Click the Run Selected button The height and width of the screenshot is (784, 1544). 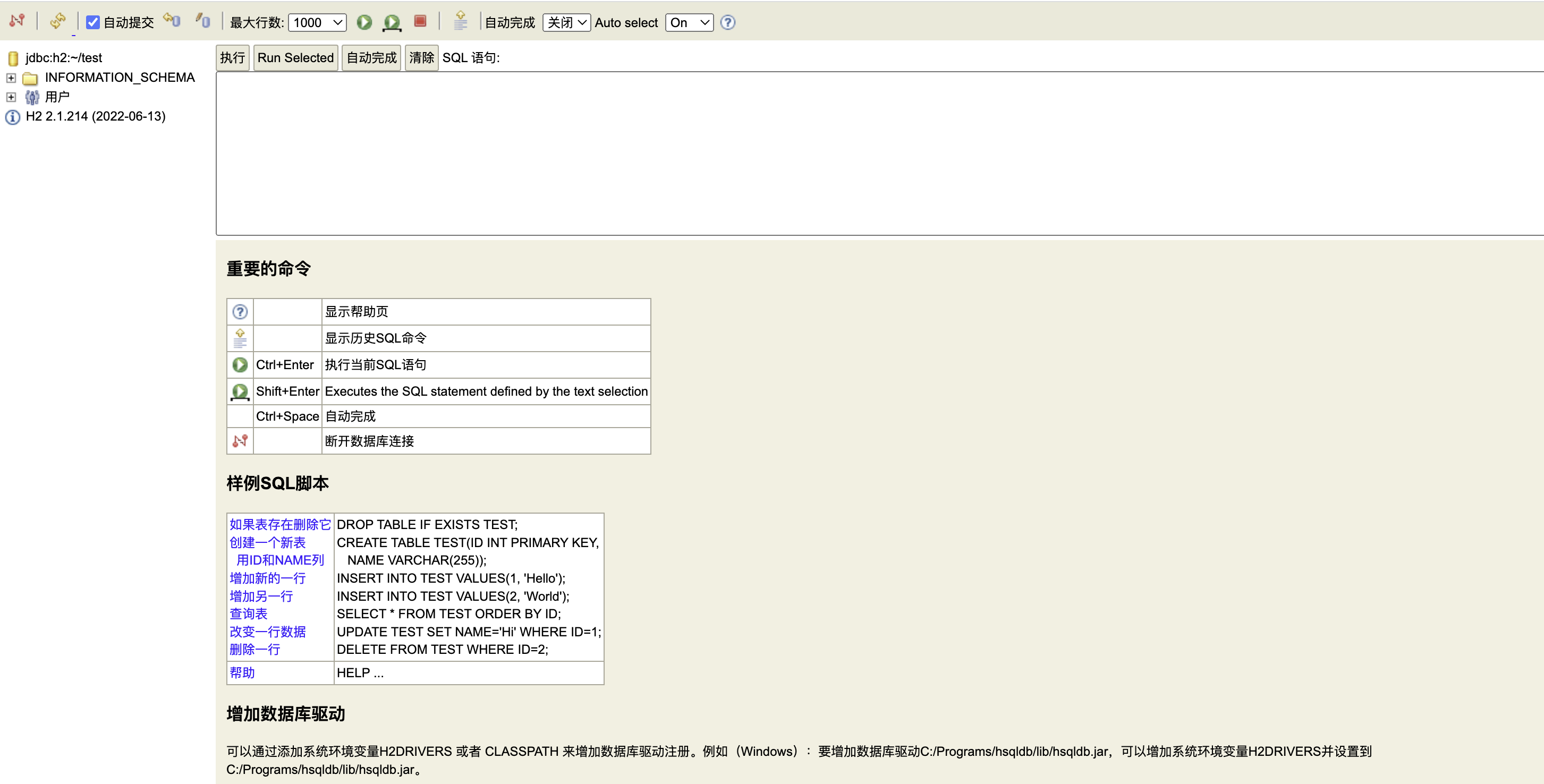[295, 58]
